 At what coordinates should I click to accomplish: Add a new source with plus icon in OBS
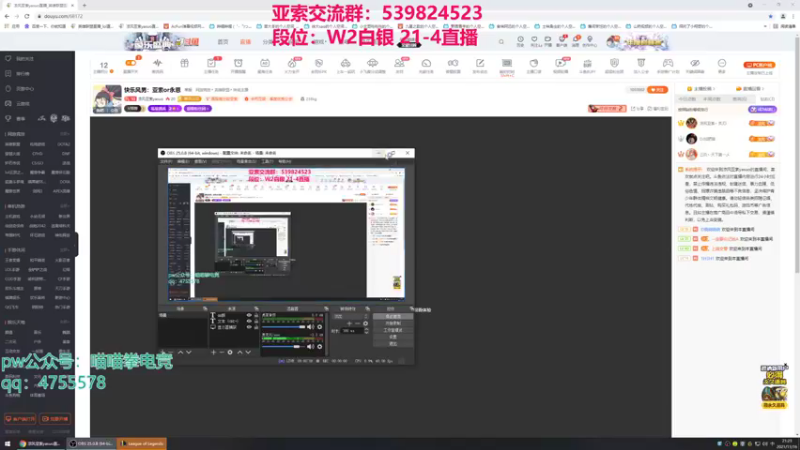[x=213, y=352]
